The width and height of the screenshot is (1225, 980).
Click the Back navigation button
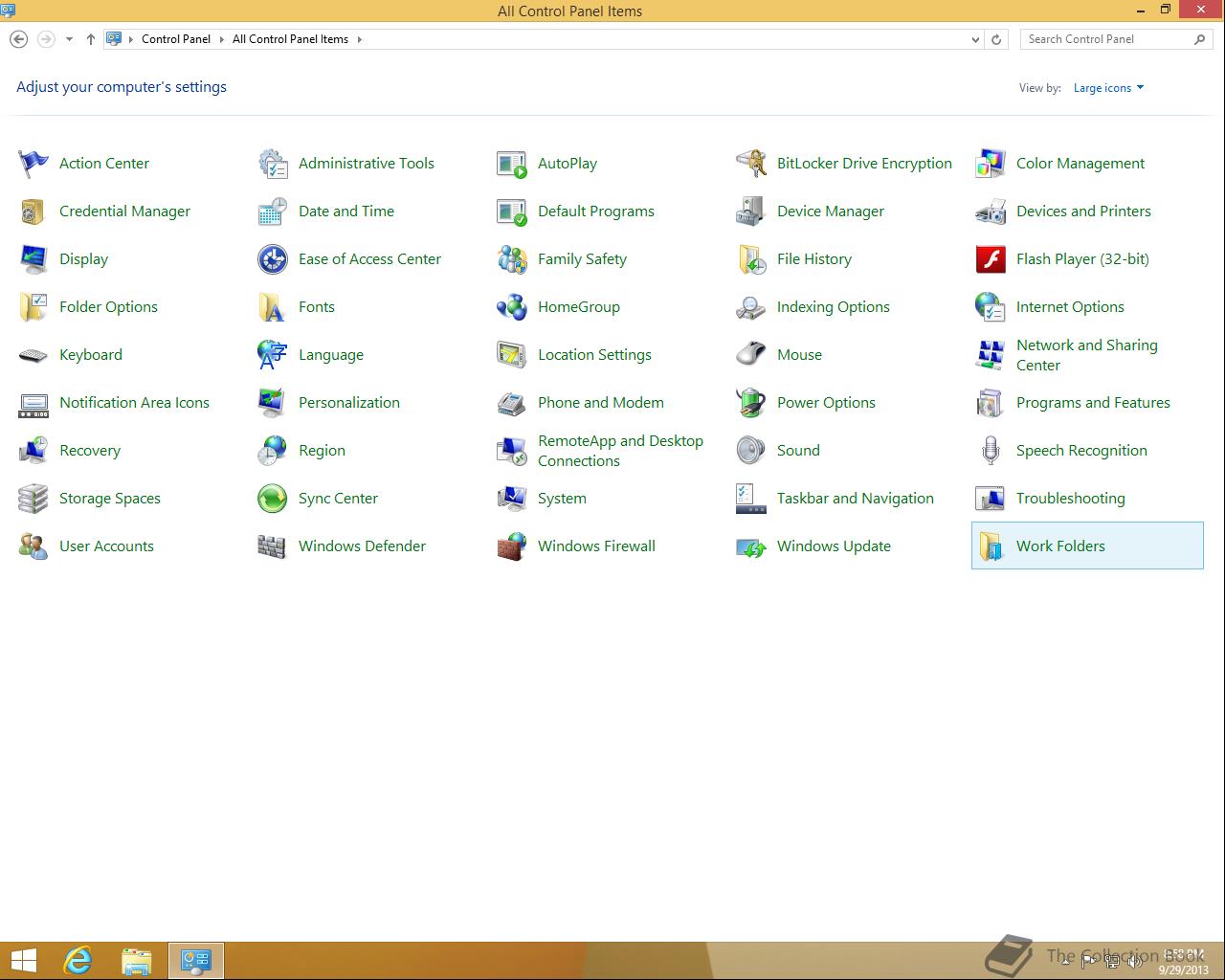click(18, 39)
